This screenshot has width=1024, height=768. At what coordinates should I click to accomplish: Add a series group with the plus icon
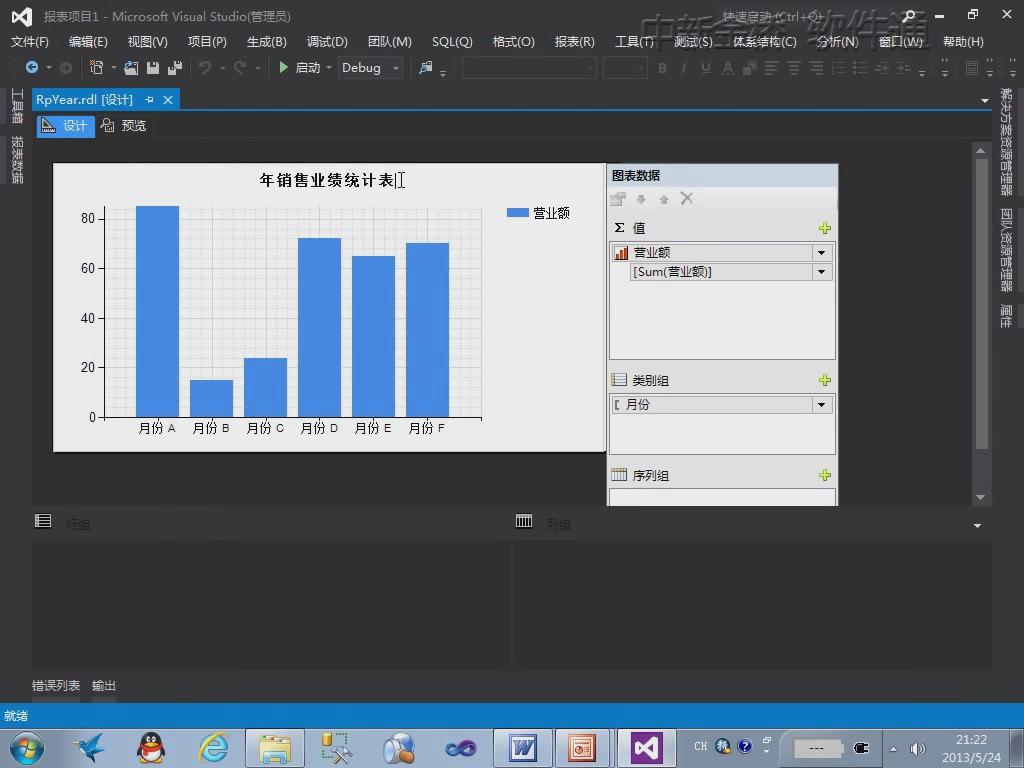825,475
